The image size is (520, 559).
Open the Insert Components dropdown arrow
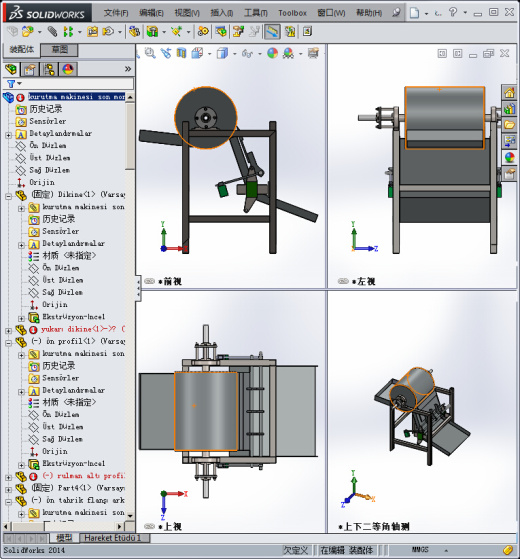[x=40, y=32]
